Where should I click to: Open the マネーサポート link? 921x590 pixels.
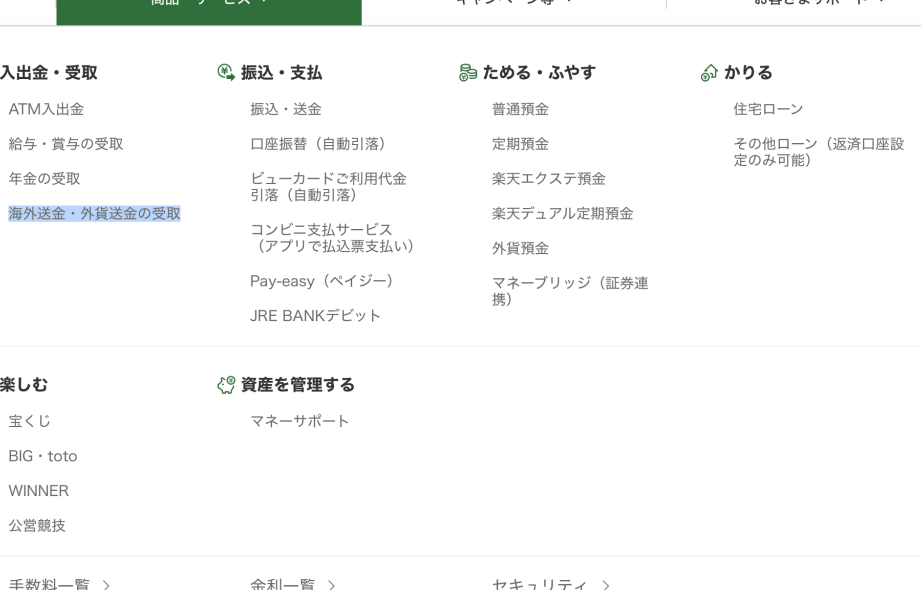pyautogui.click(x=300, y=421)
